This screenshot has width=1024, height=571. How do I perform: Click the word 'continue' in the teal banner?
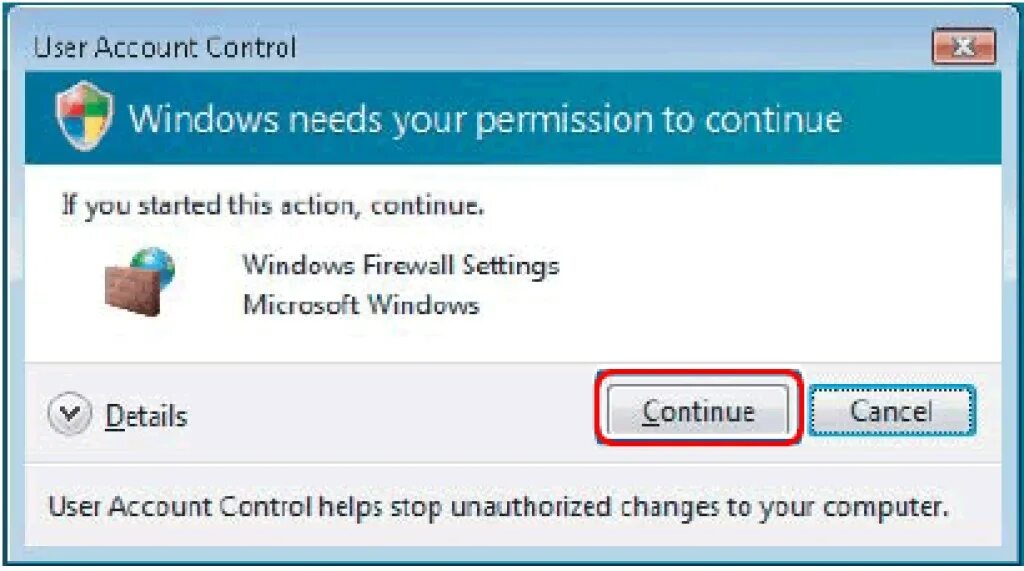773,120
